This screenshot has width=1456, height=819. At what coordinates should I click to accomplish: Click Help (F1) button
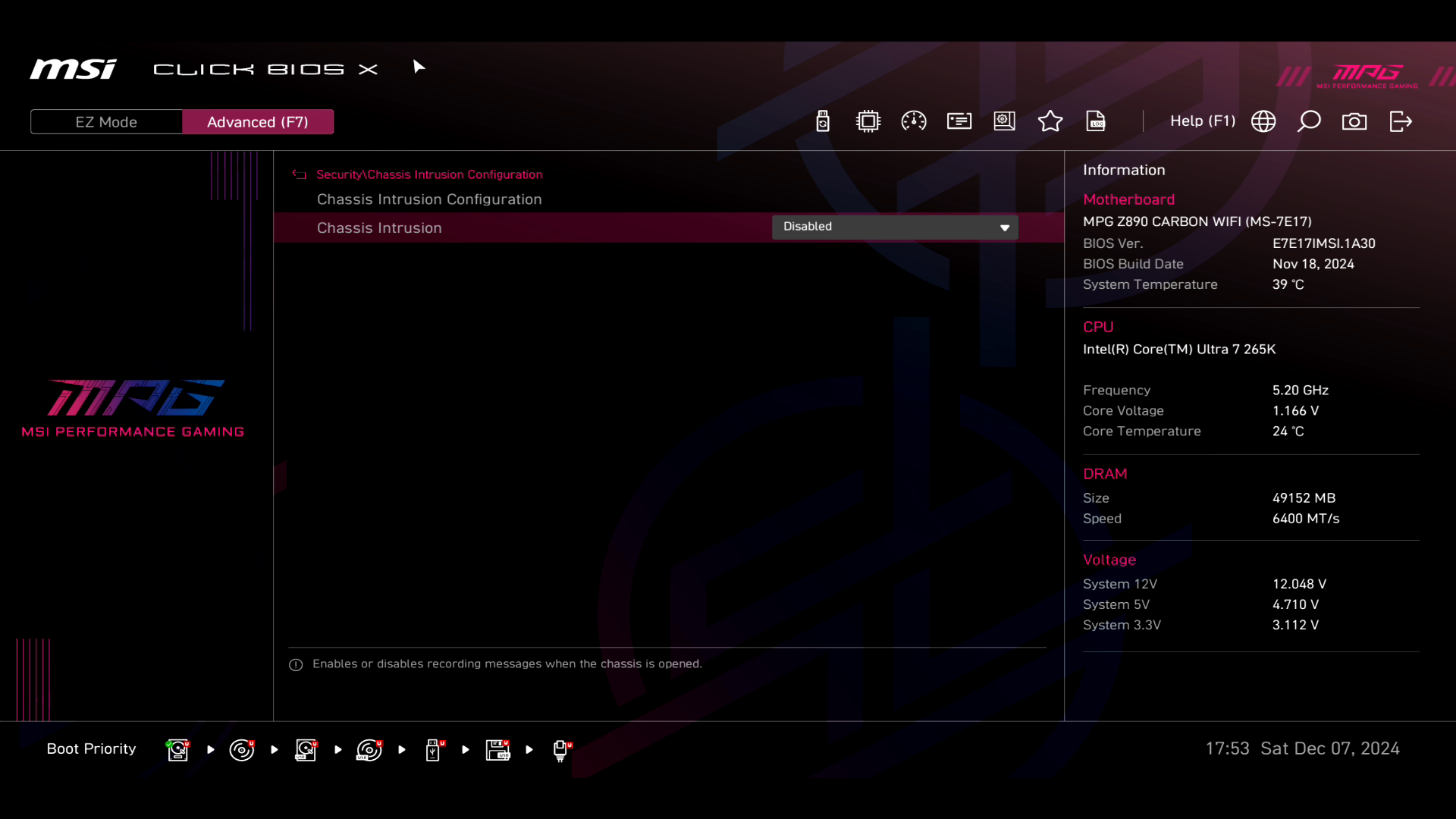tap(1202, 121)
